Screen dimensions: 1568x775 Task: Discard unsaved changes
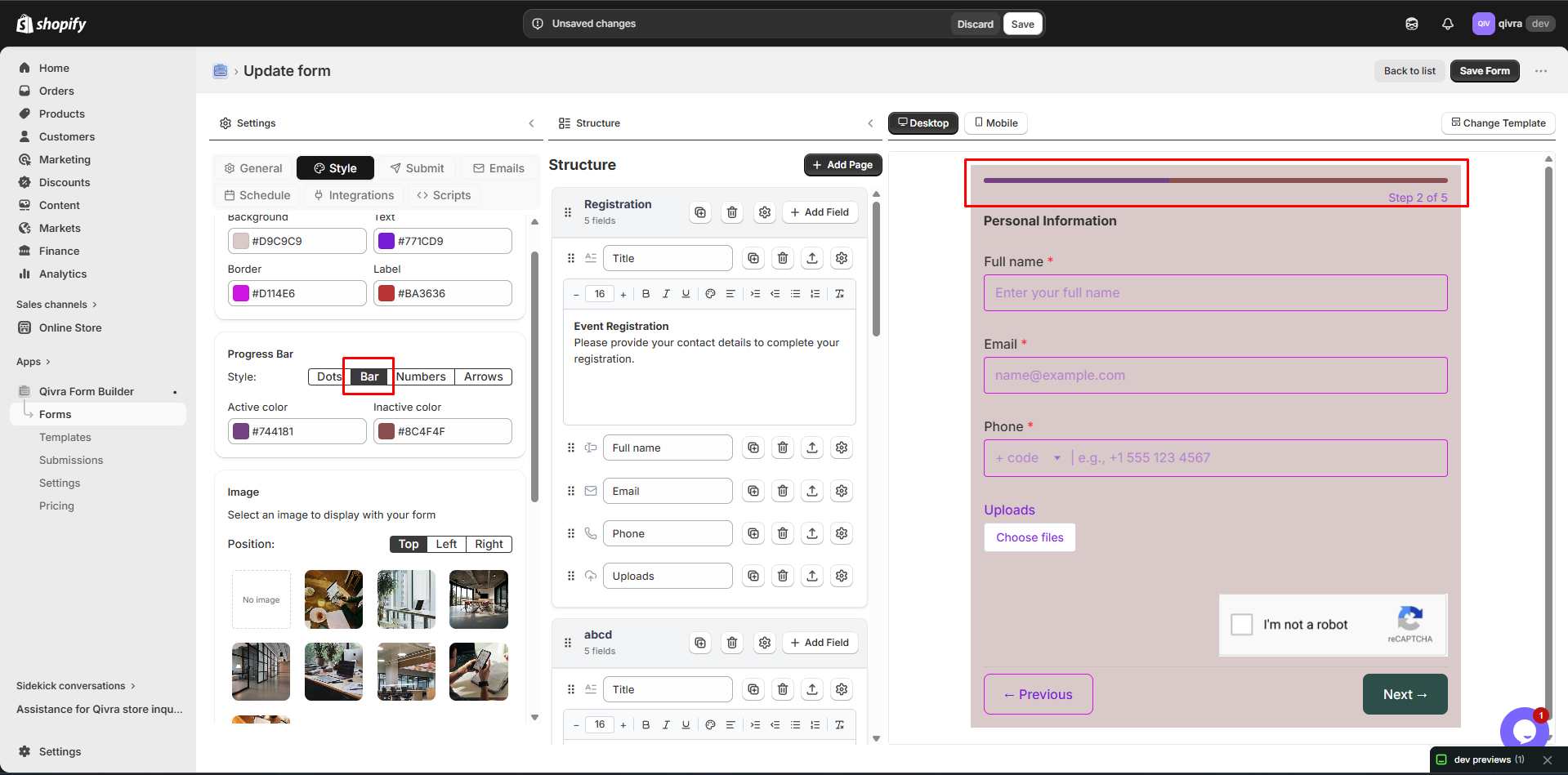[976, 24]
